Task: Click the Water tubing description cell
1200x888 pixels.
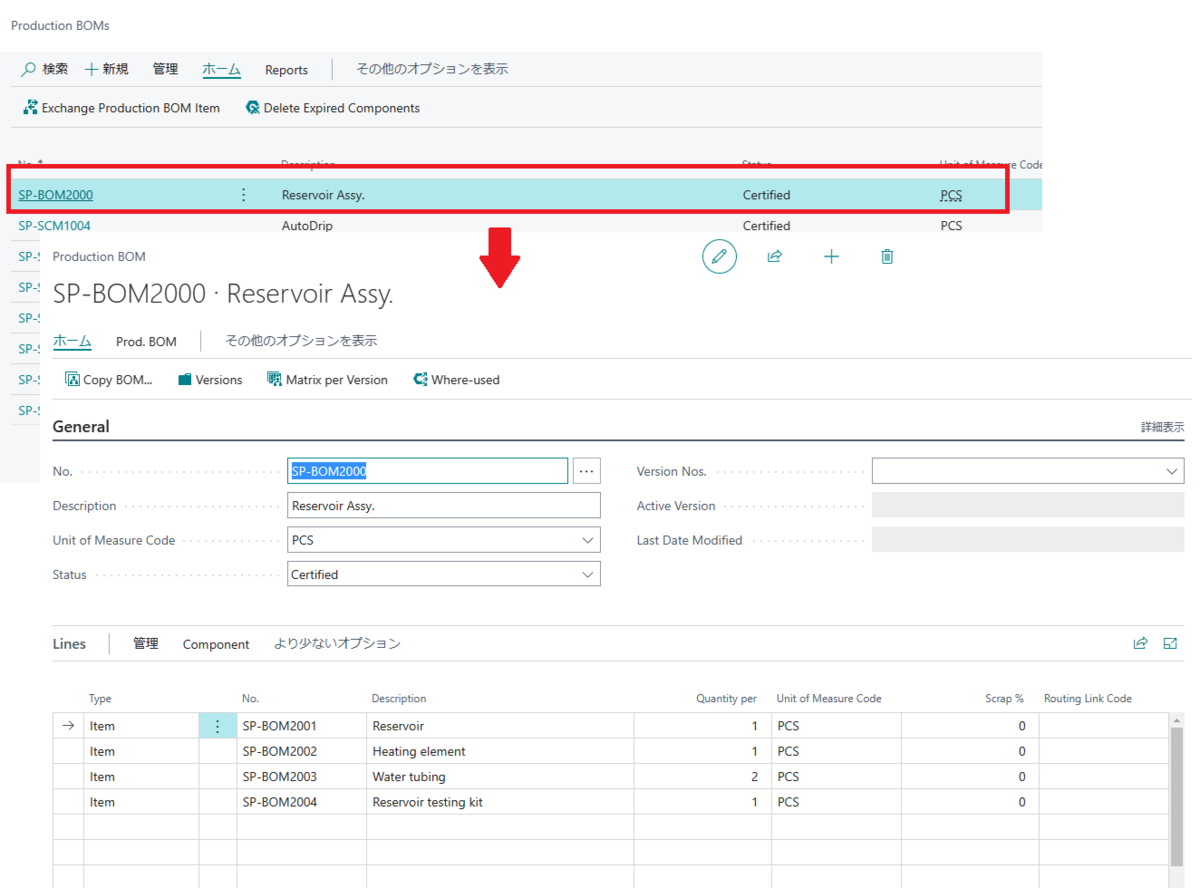Action: coord(500,777)
